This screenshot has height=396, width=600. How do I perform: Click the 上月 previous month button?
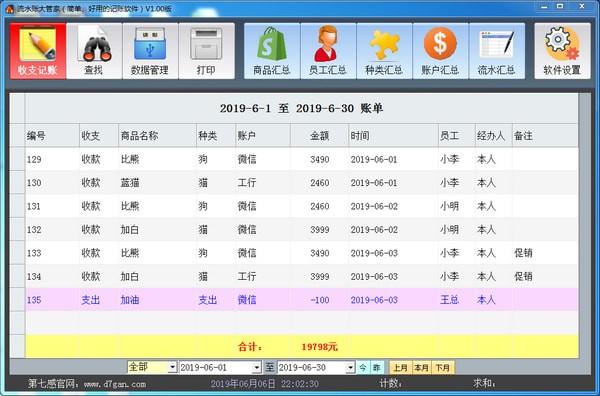pos(400,368)
